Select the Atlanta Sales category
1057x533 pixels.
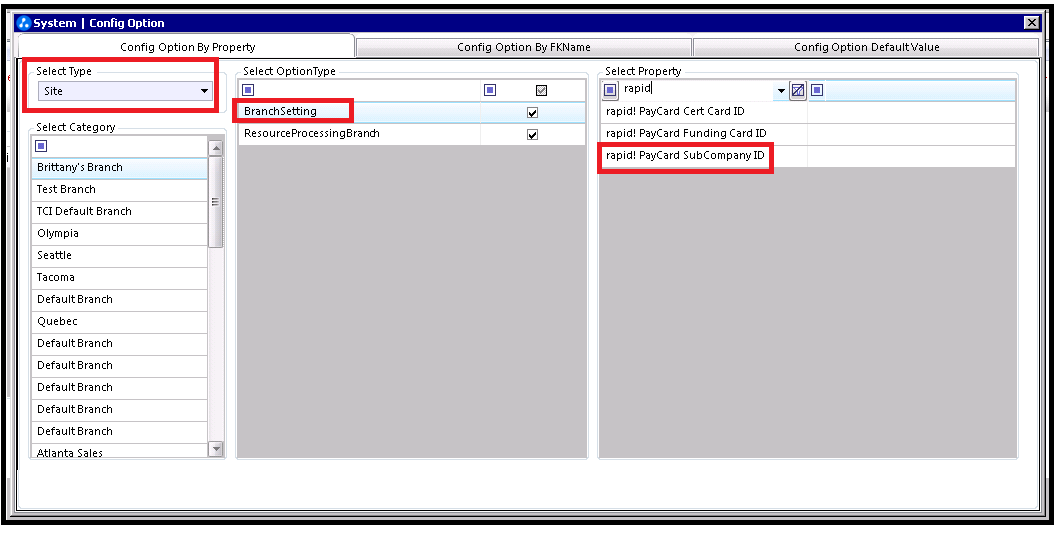[x=119, y=451]
